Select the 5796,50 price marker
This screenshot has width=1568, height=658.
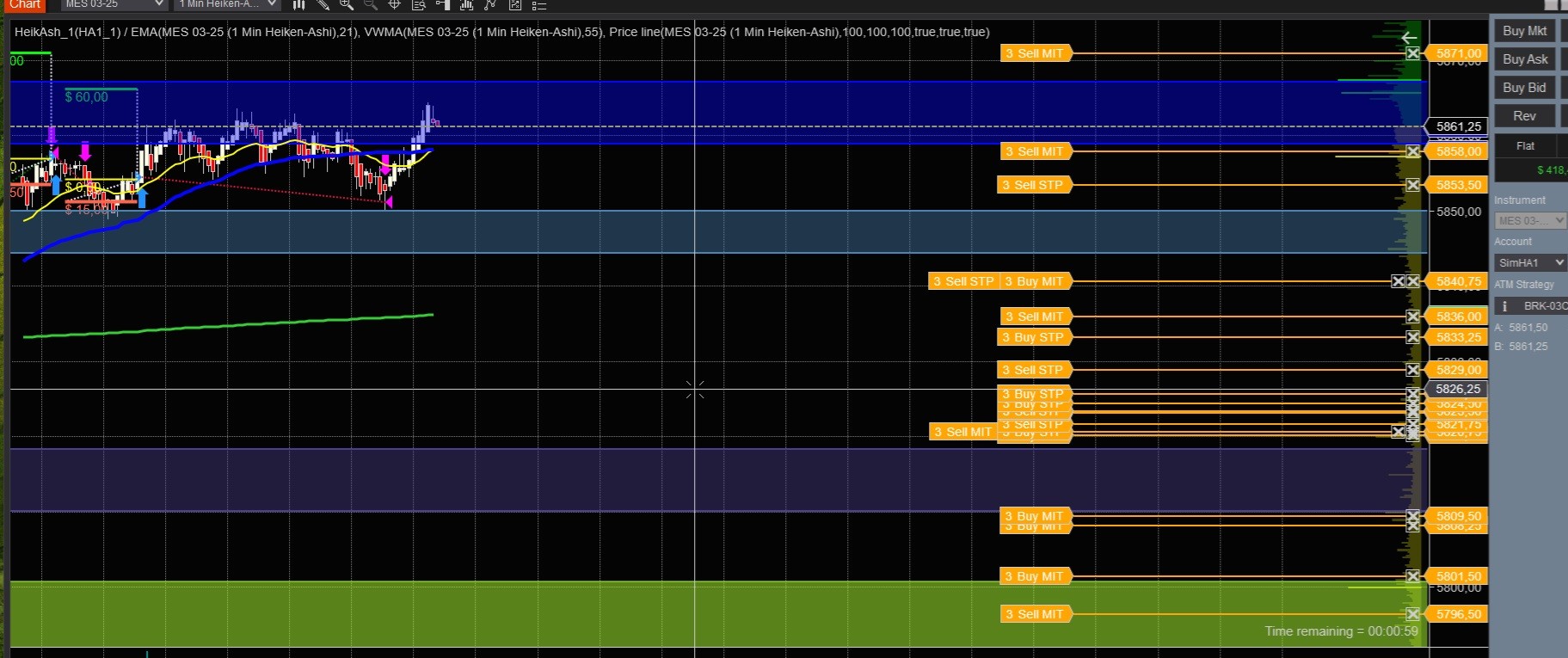1457,614
